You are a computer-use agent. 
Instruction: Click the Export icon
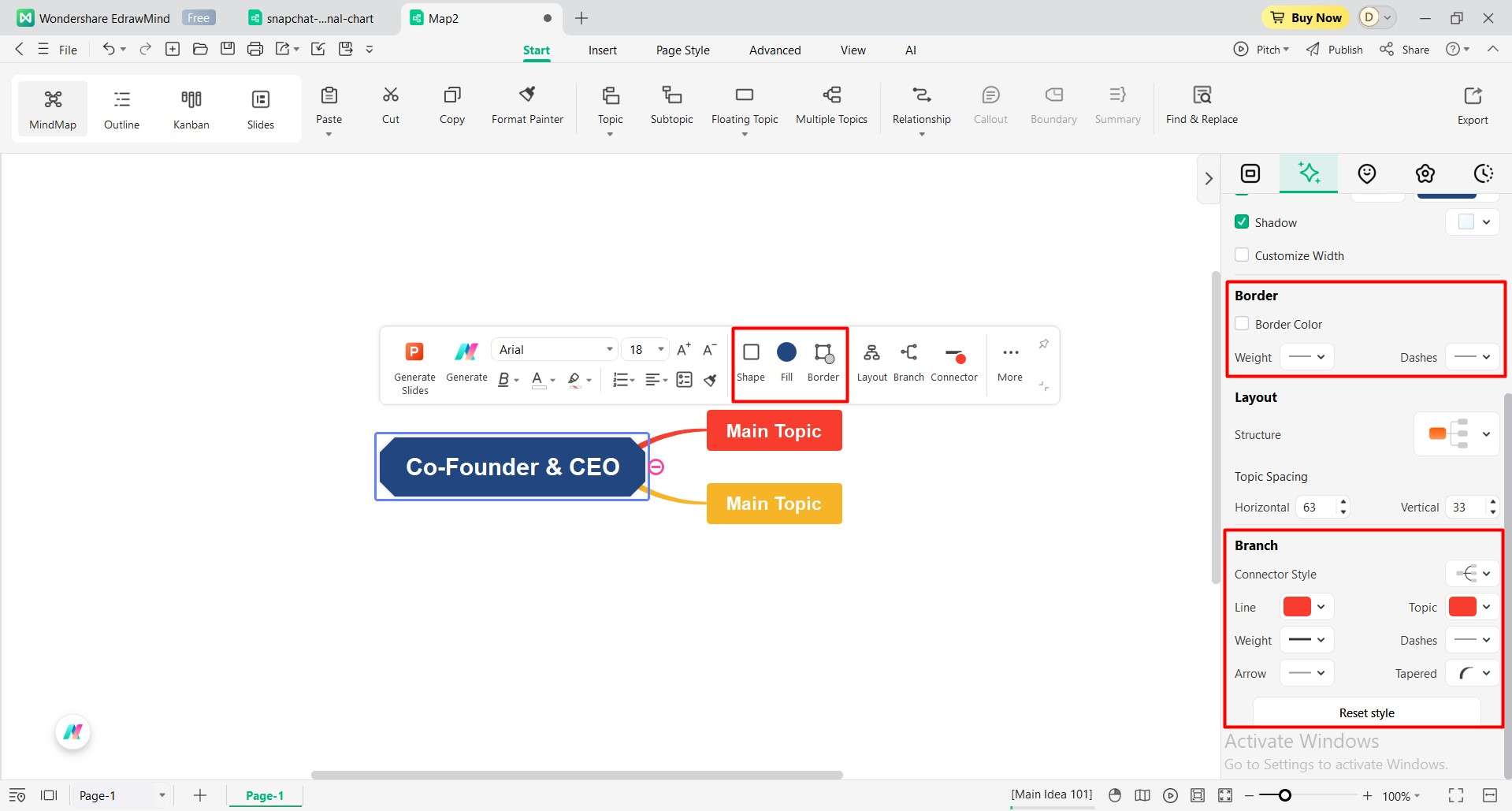[x=1473, y=95]
